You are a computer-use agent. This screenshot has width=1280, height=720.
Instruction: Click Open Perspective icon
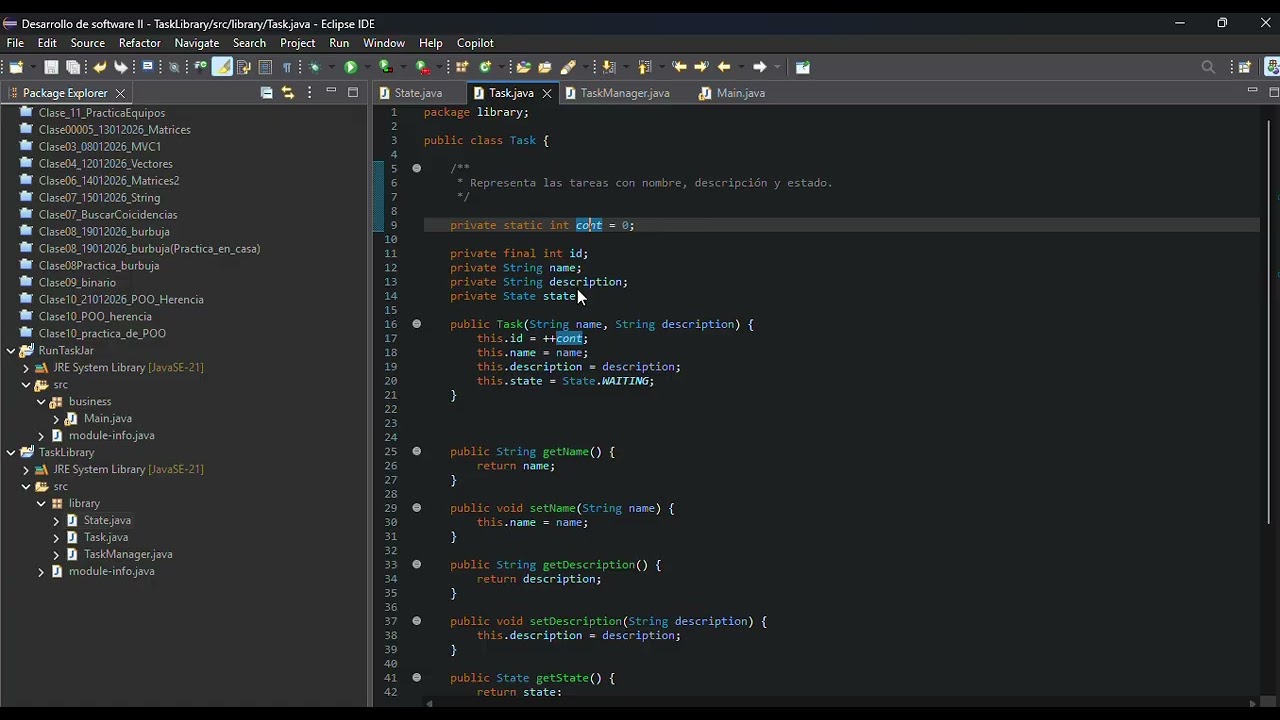1245,67
